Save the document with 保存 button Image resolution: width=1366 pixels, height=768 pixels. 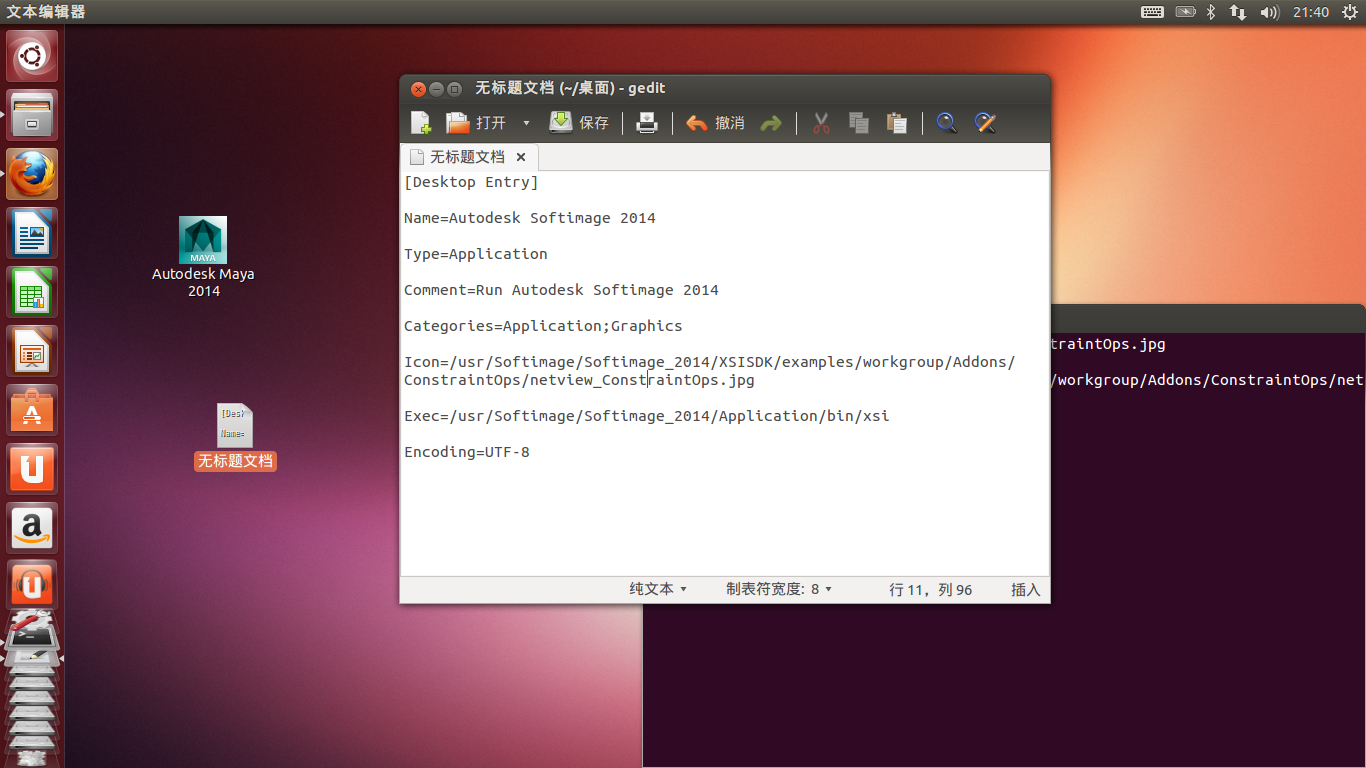pyautogui.click(x=579, y=123)
